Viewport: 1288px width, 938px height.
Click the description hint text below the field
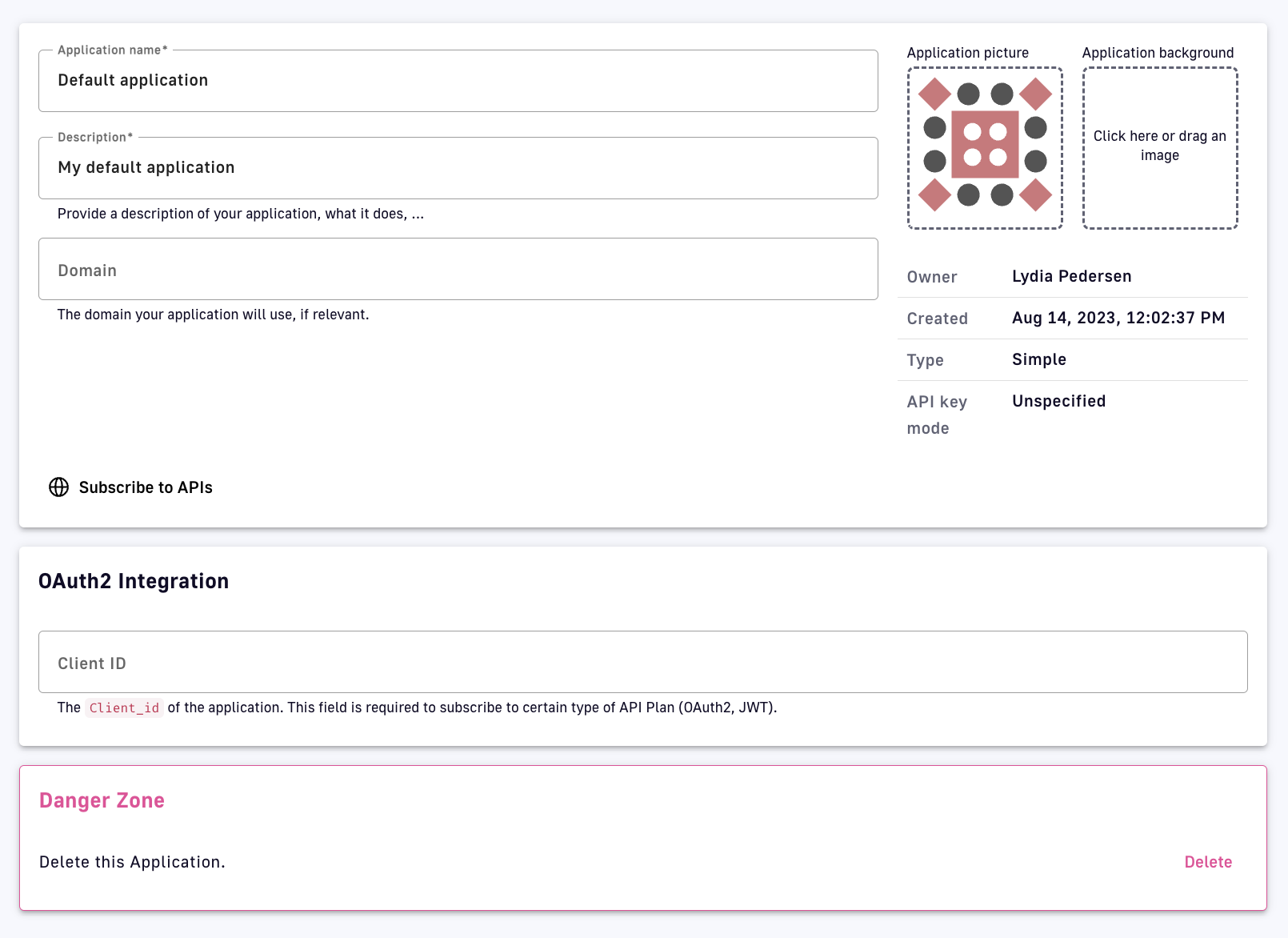(240, 214)
